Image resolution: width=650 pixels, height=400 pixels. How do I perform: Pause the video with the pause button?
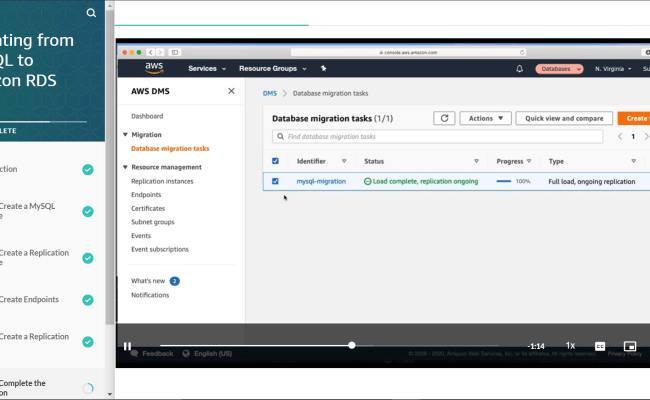pos(127,346)
